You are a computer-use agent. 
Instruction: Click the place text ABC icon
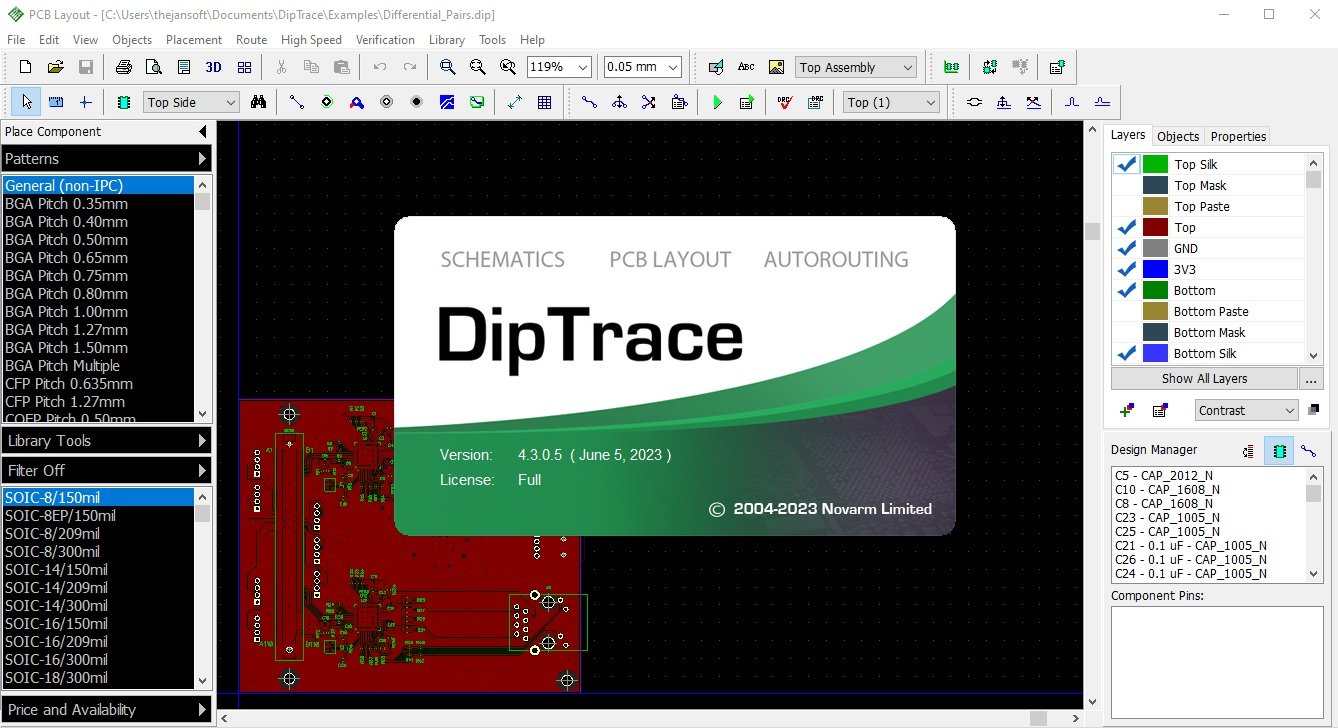[746, 67]
